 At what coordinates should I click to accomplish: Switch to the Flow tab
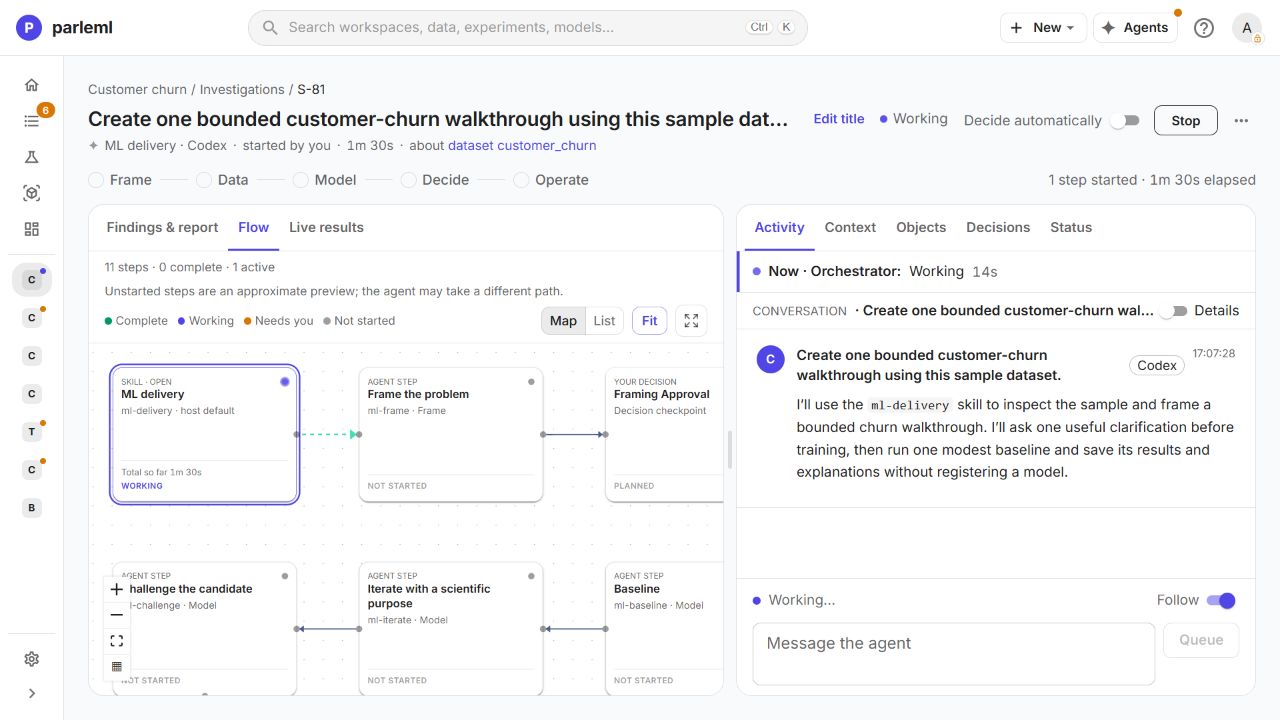(253, 228)
